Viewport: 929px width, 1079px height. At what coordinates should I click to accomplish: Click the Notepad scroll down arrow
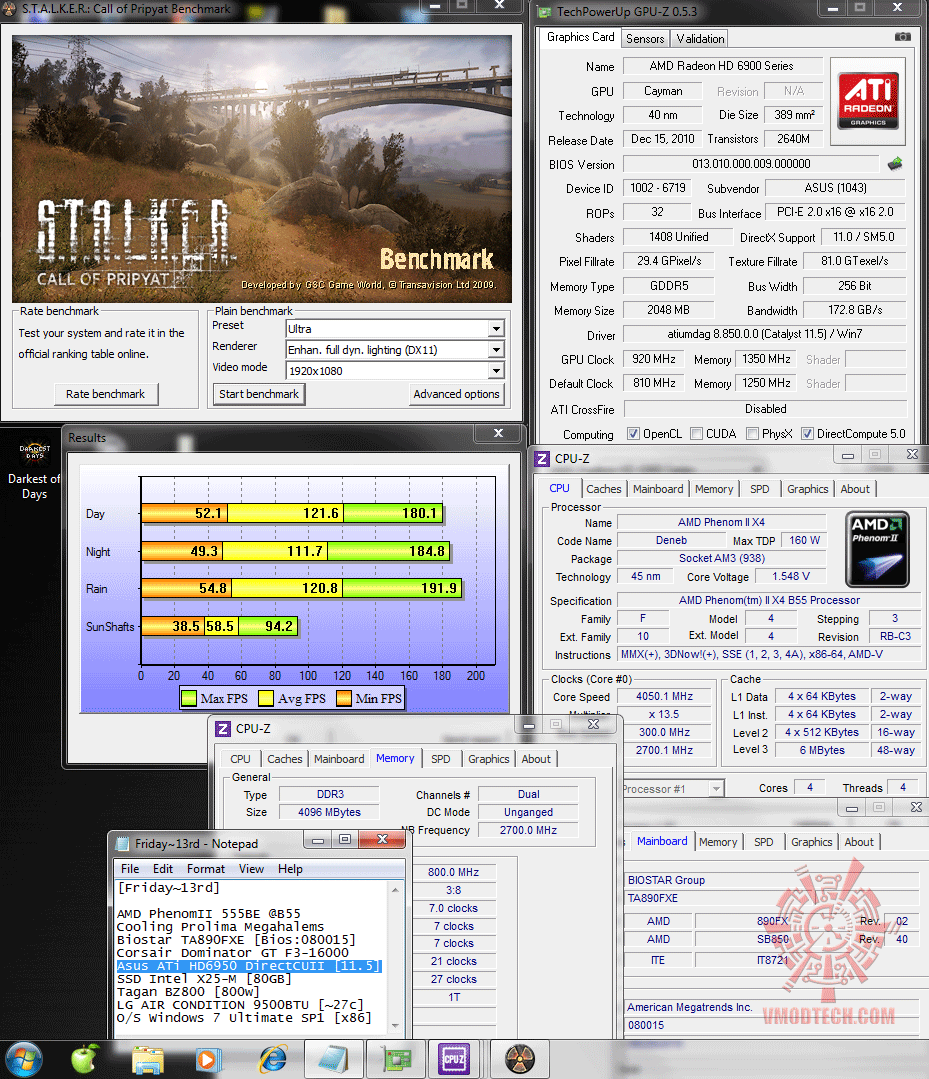[395, 1025]
